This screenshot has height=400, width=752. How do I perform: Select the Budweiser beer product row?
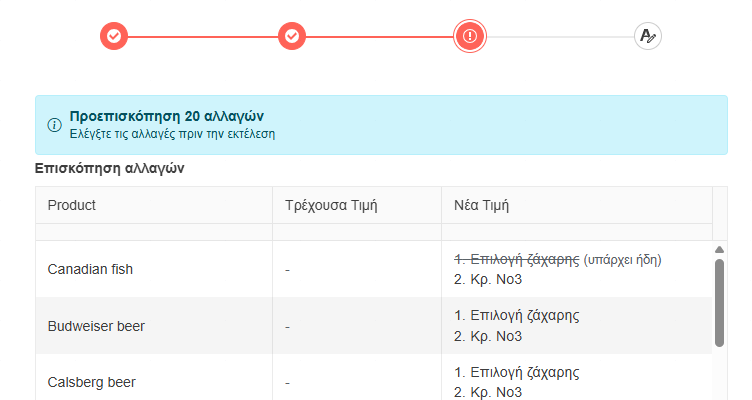[x=97, y=326]
